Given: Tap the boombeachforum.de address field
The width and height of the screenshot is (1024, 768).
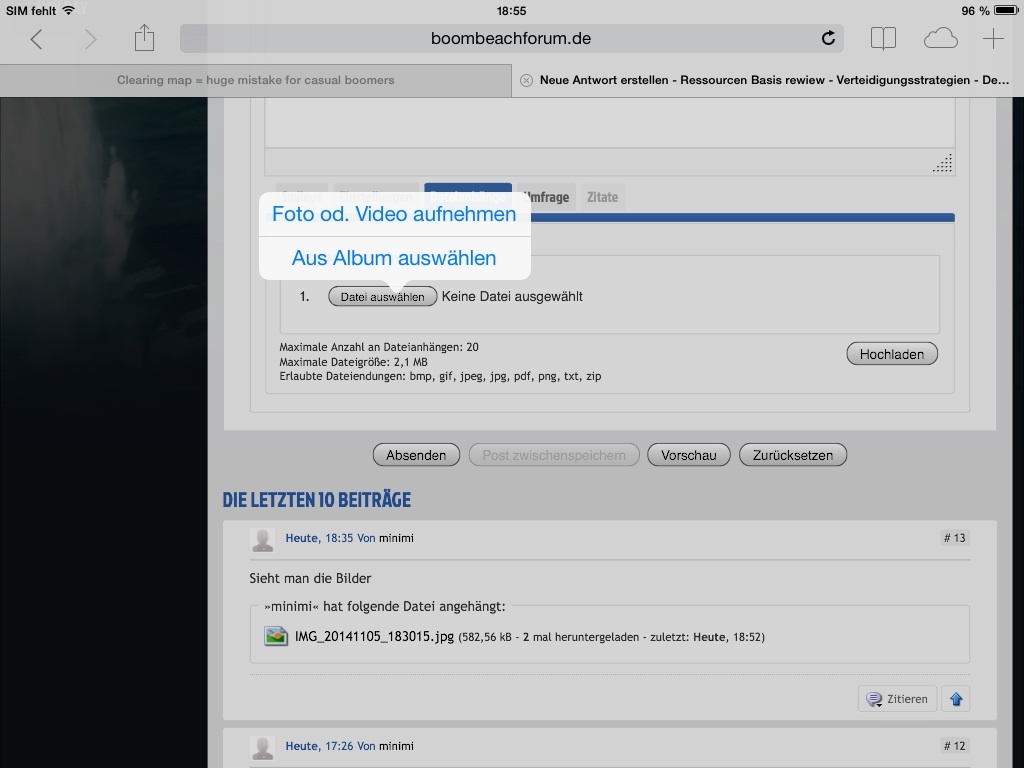Looking at the screenshot, I should coord(510,39).
